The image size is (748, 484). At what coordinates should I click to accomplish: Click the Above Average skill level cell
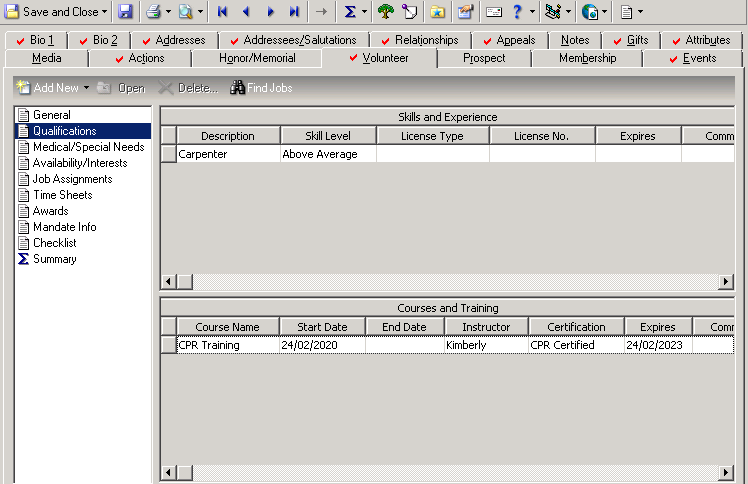(x=328, y=154)
